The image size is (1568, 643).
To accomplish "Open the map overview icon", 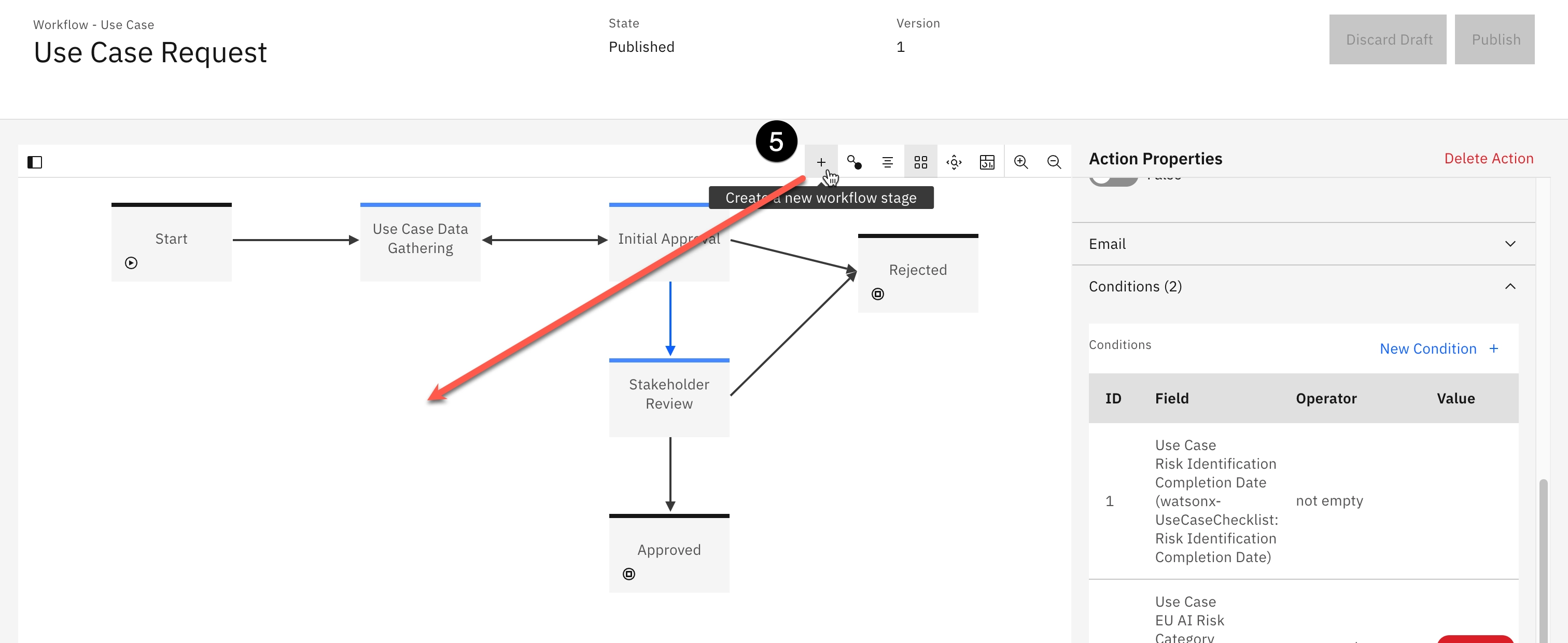I will click(987, 162).
